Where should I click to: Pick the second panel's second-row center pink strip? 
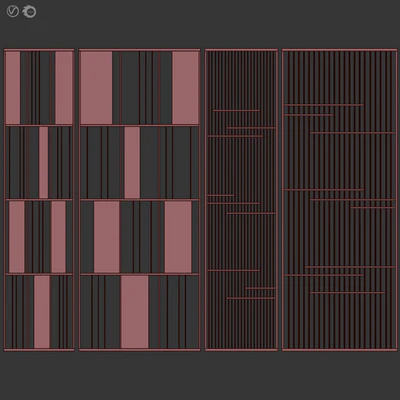(x=132, y=162)
